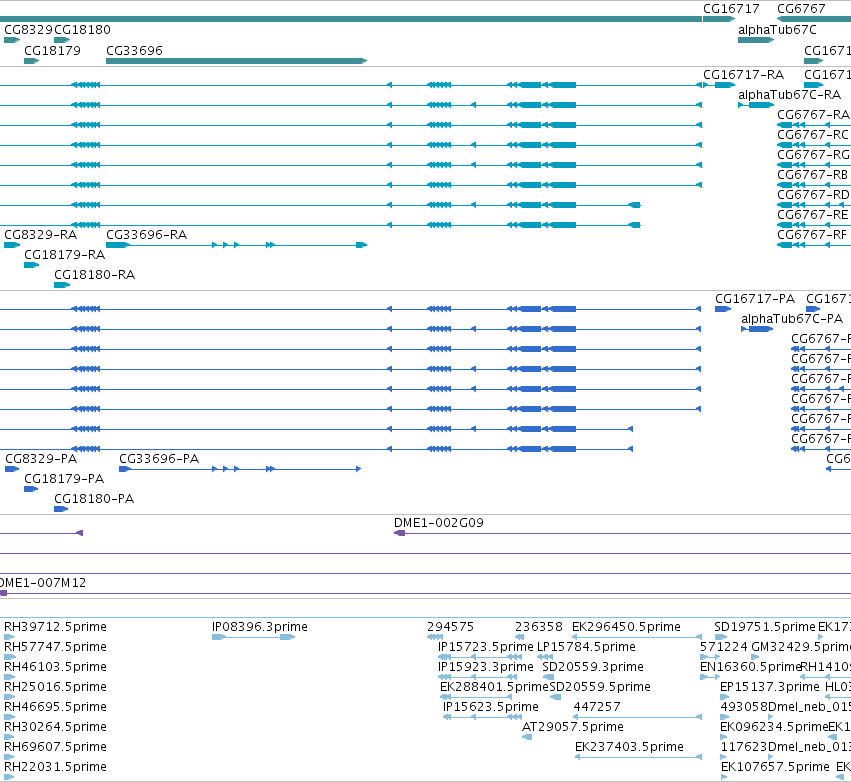This screenshot has width=851, height=782.
Task: Click the IP15723.5prime EST label
Action: tap(486, 647)
